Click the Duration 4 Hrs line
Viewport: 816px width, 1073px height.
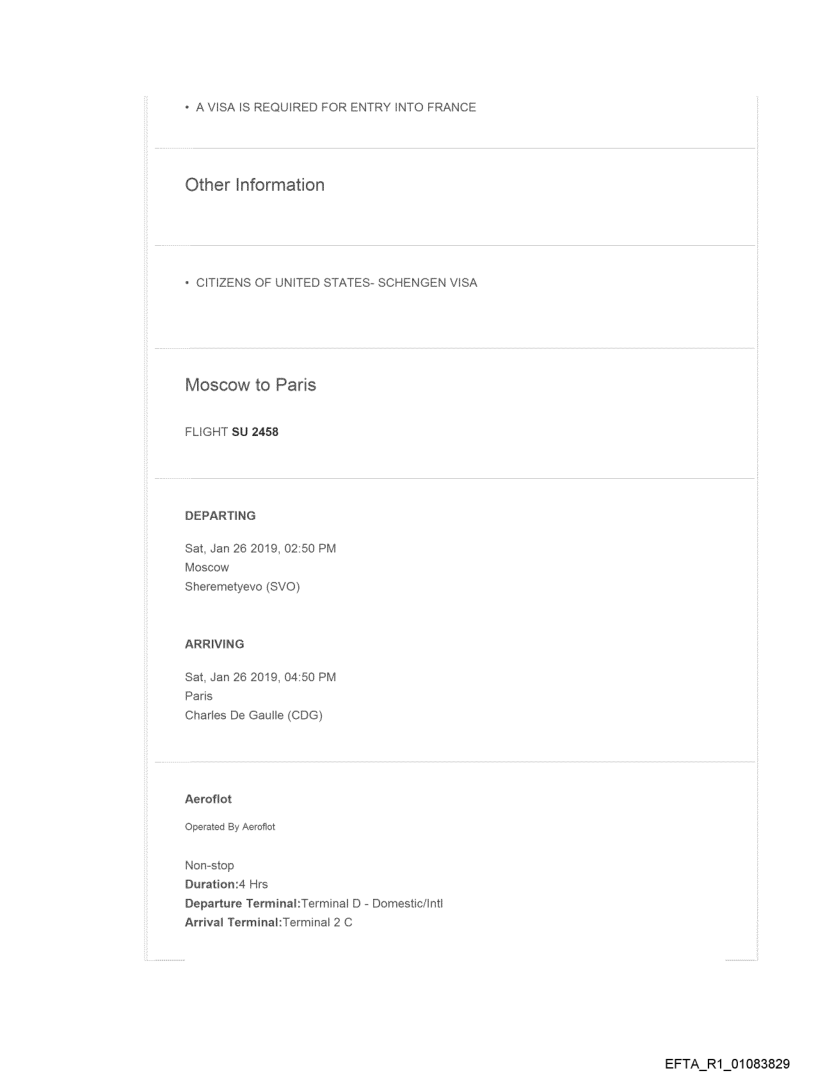[226, 884]
